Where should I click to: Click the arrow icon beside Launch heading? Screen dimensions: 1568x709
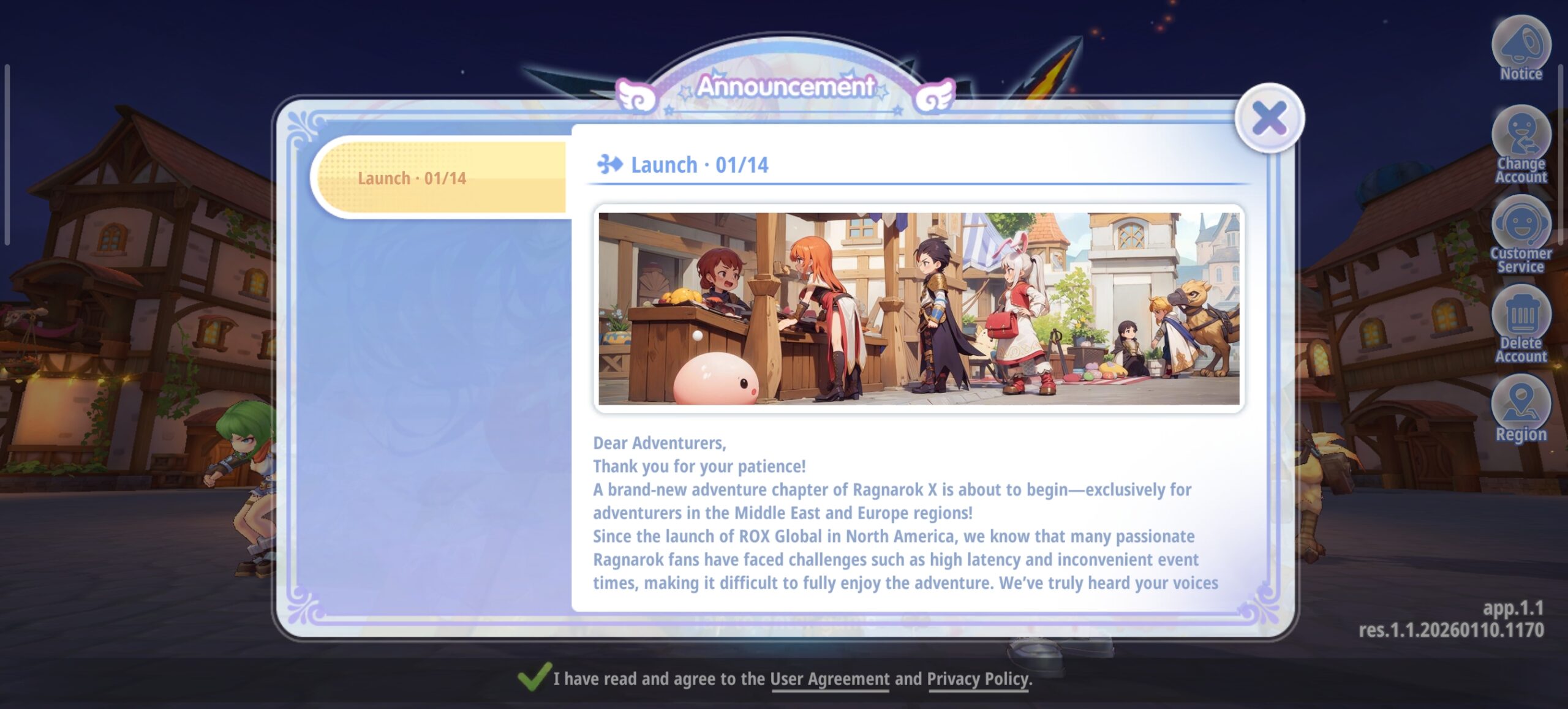(609, 164)
